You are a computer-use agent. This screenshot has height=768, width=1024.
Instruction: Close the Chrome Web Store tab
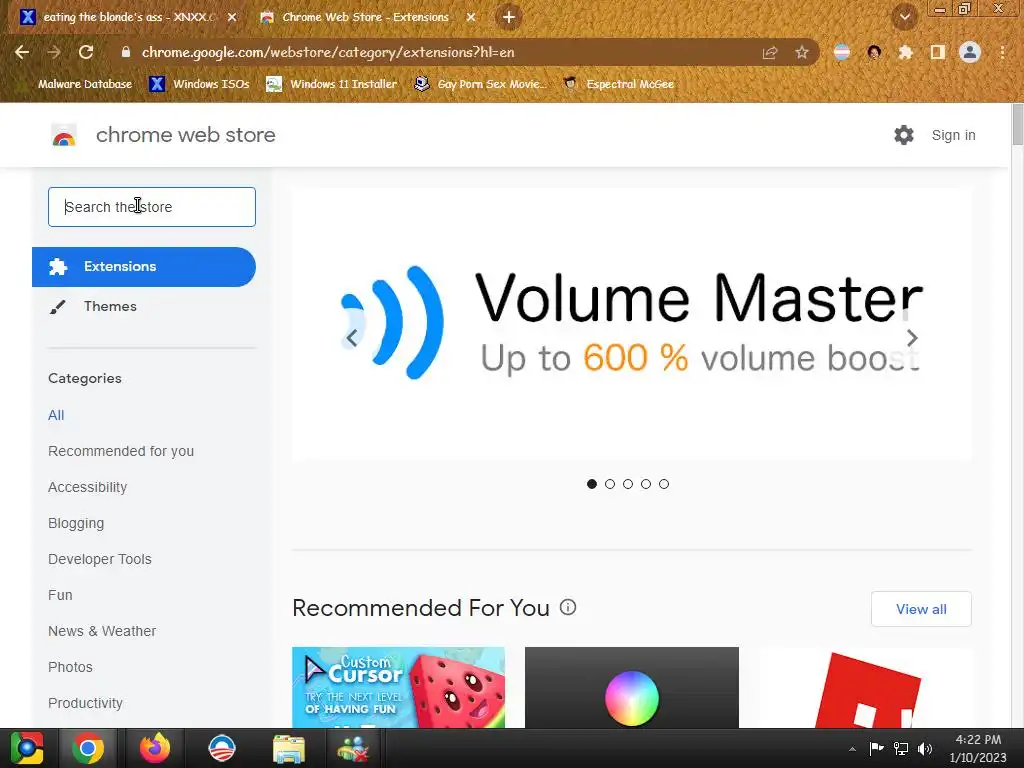[x=470, y=18]
